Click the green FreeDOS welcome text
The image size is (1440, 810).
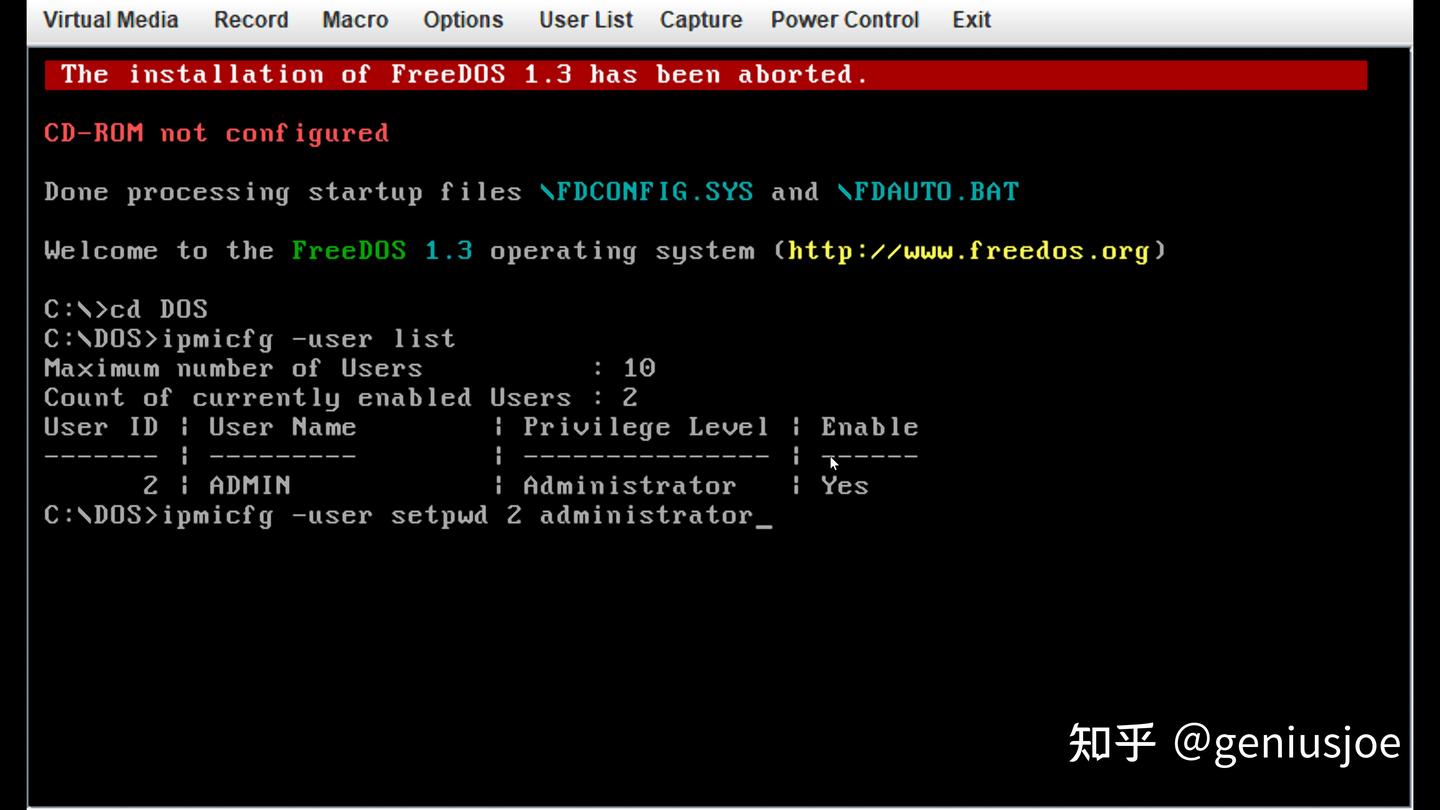(349, 251)
